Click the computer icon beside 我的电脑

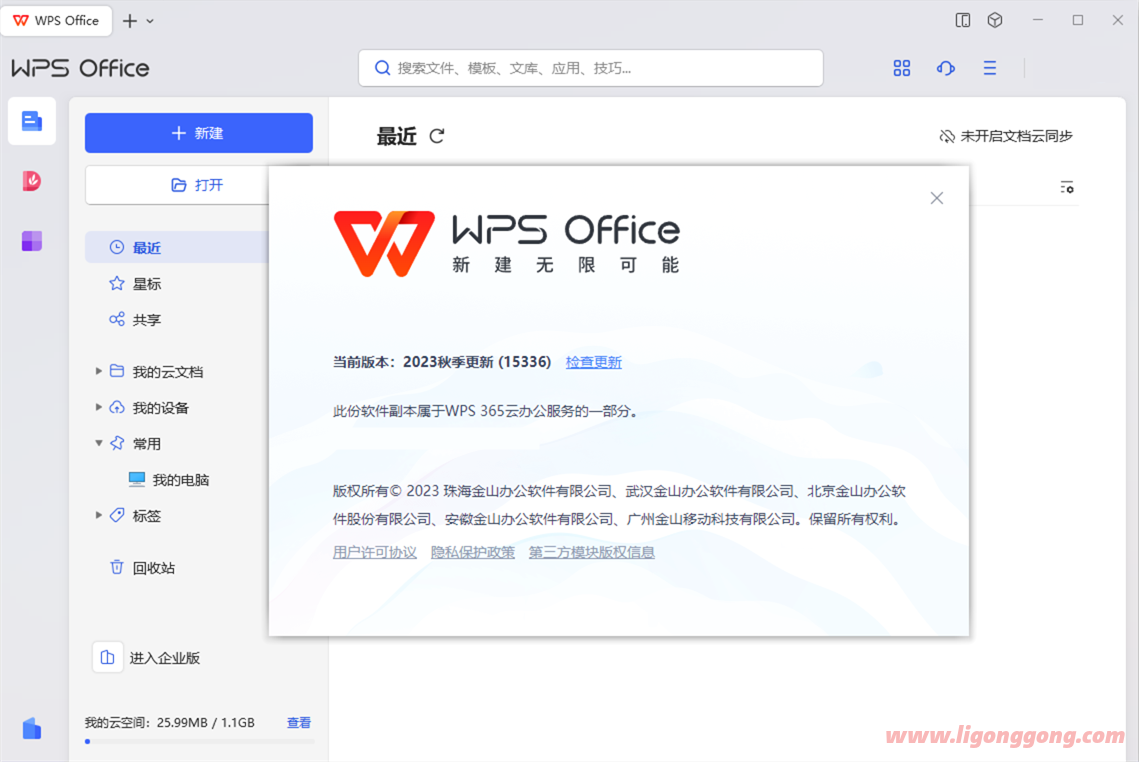point(137,479)
